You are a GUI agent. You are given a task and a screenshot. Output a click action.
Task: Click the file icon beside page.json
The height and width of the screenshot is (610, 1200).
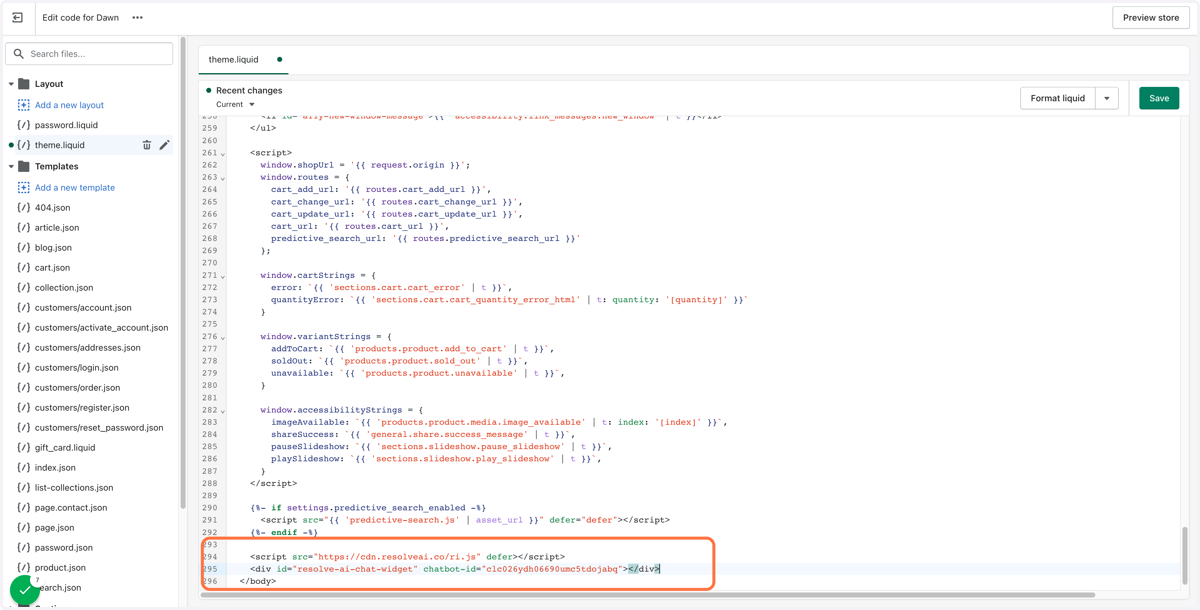click(24, 527)
